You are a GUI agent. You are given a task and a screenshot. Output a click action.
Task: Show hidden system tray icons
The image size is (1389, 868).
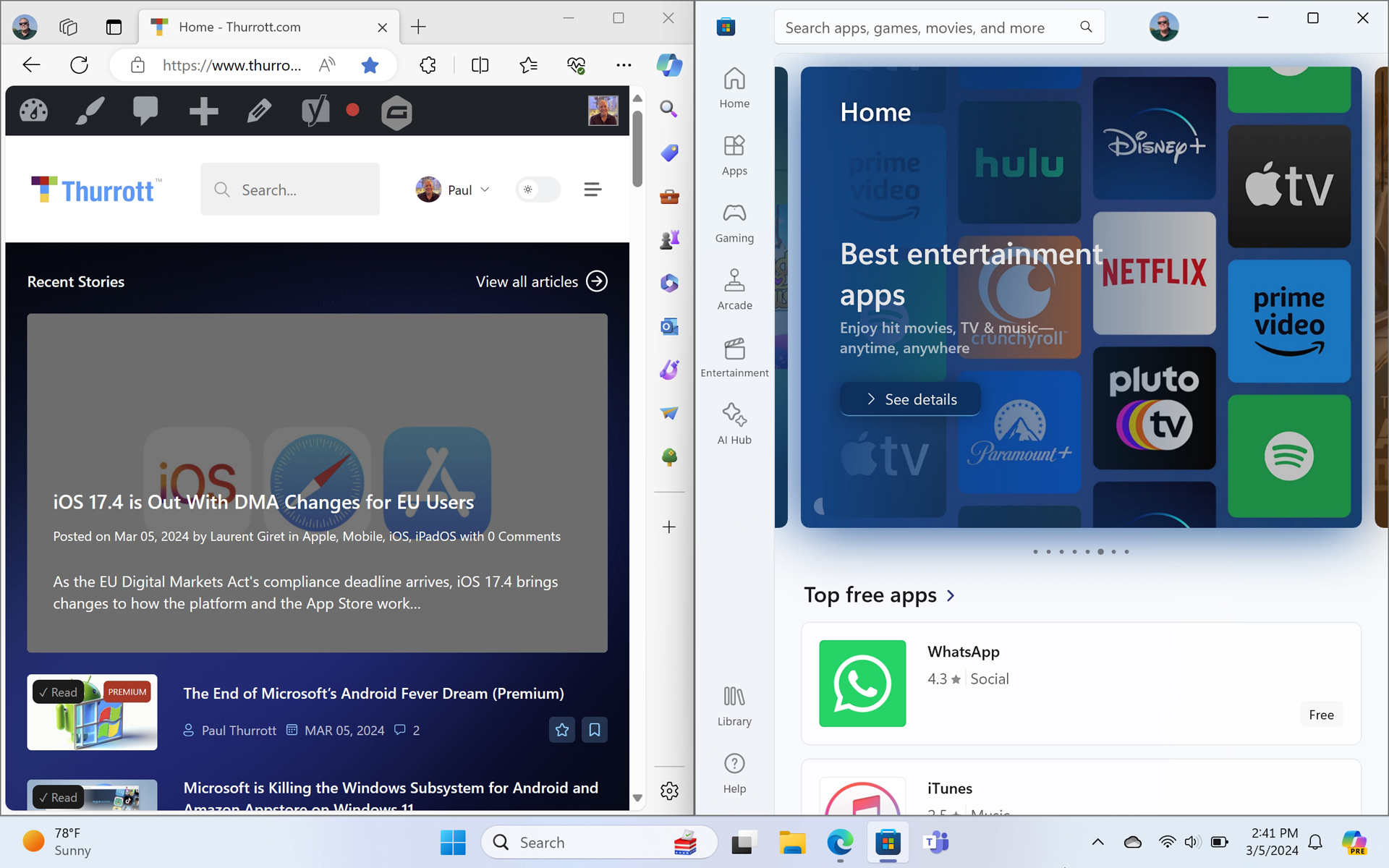point(1097,842)
